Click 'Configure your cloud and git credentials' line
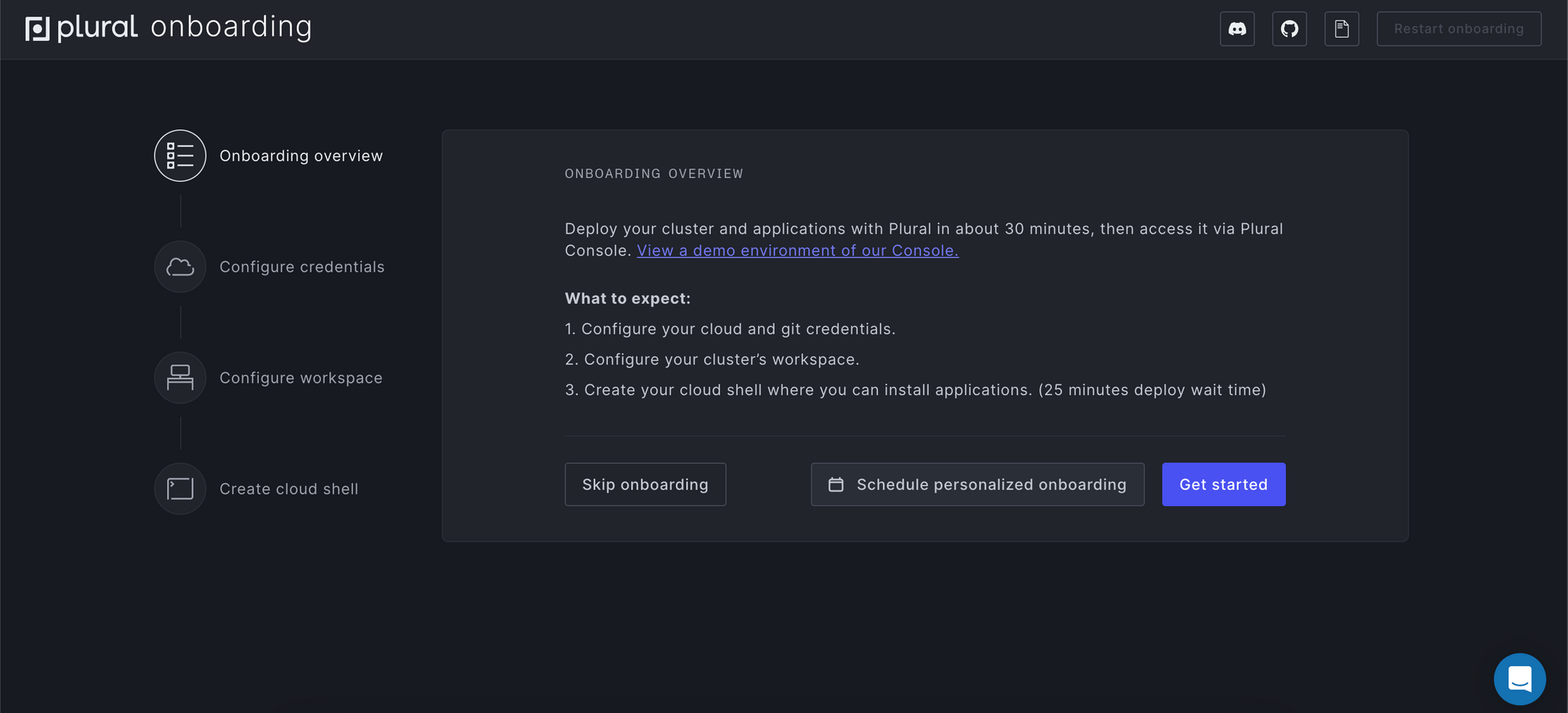 [x=730, y=329]
